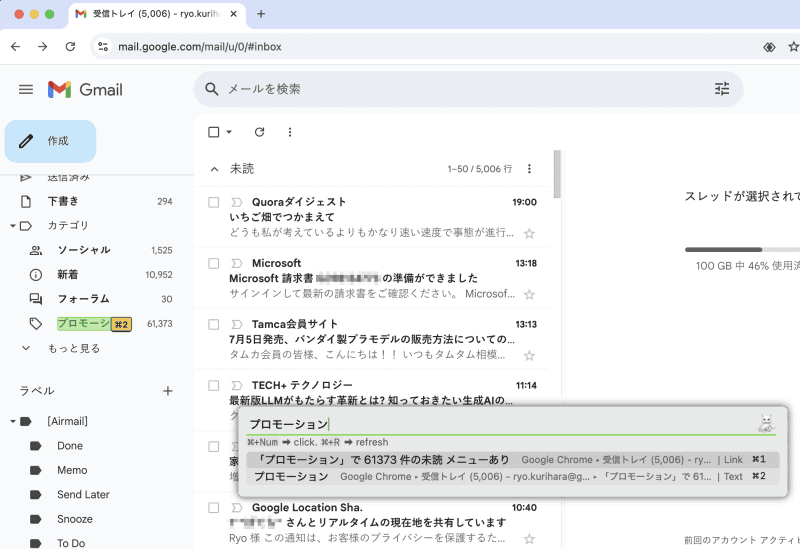Image resolution: width=800 pixels, height=549 pixels.
Task: Mark Quoraダイジェスト email as important
Action: [x=236, y=202]
